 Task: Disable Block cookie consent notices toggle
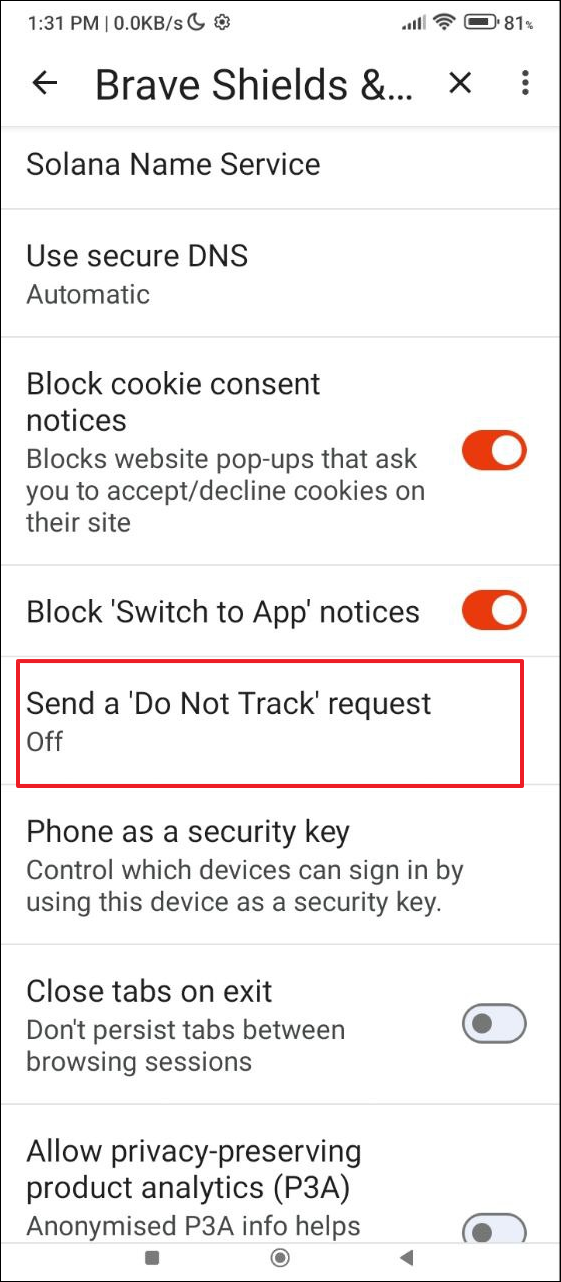494,451
